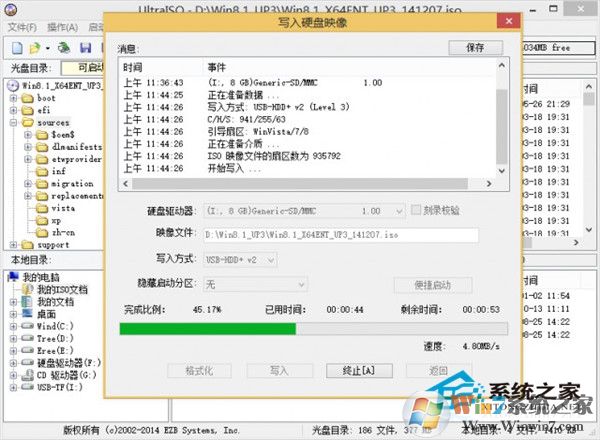600x440 pixels.
Task: Click the message log scroll-down arrow
Action: click(502, 171)
